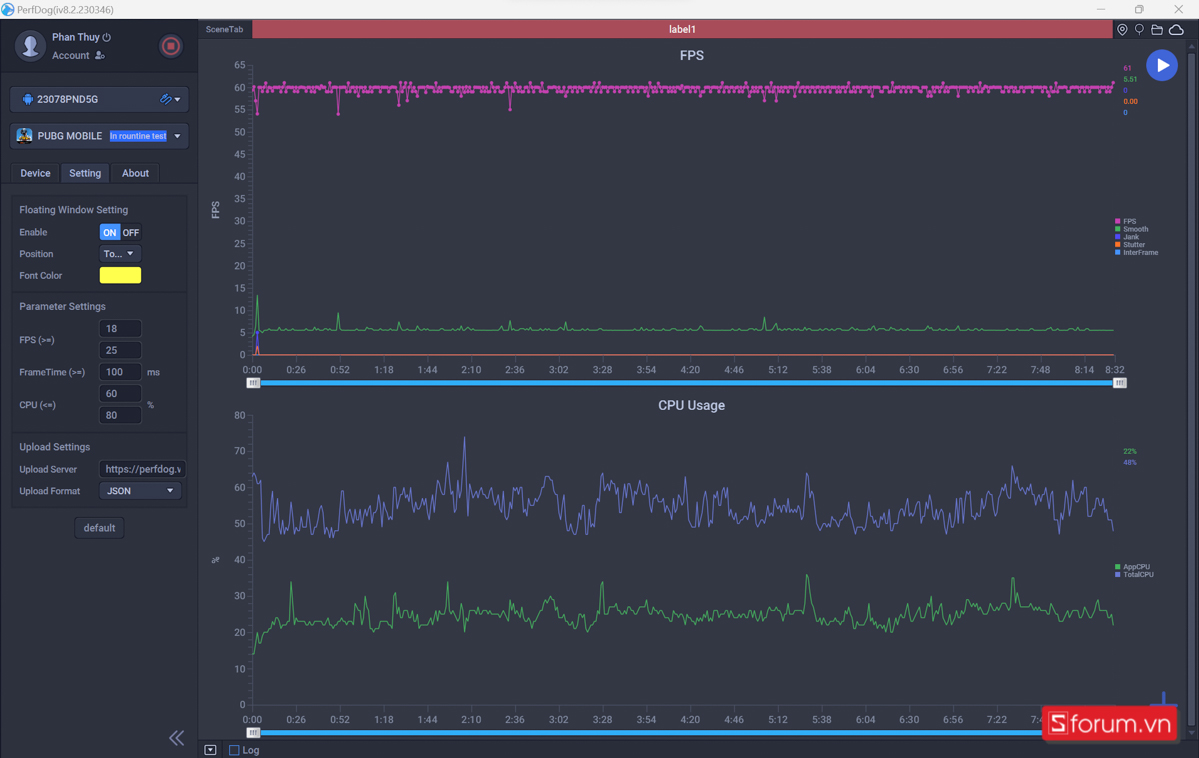Screen dimensions: 1199x758
Task: Click the Upload Server URL field
Action: pyautogui.click(x=142, y=469)
